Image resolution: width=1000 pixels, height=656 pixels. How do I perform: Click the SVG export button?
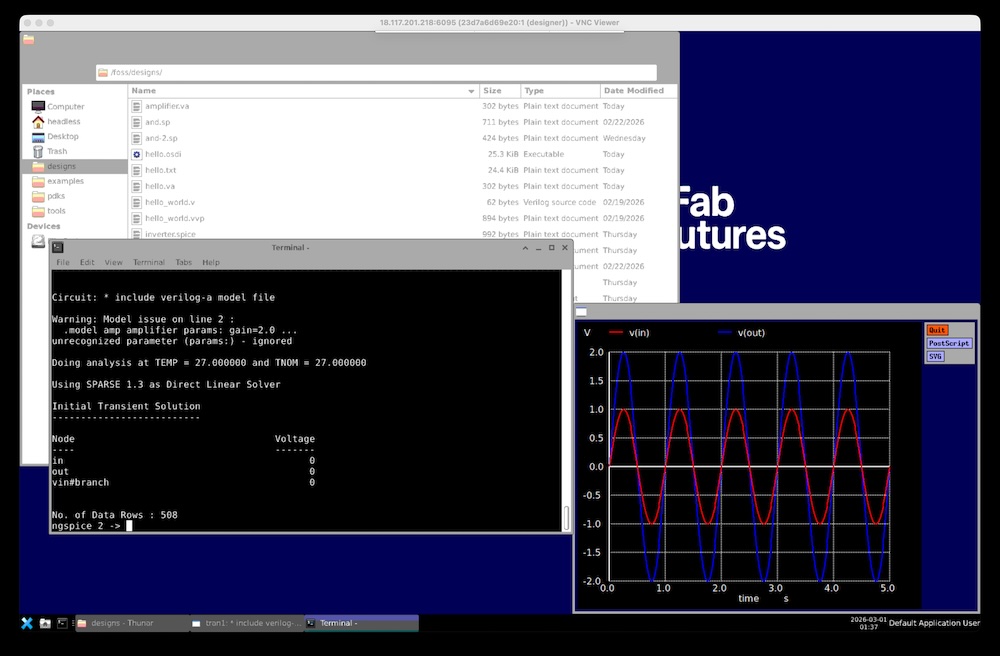click(x=936, y=356)
